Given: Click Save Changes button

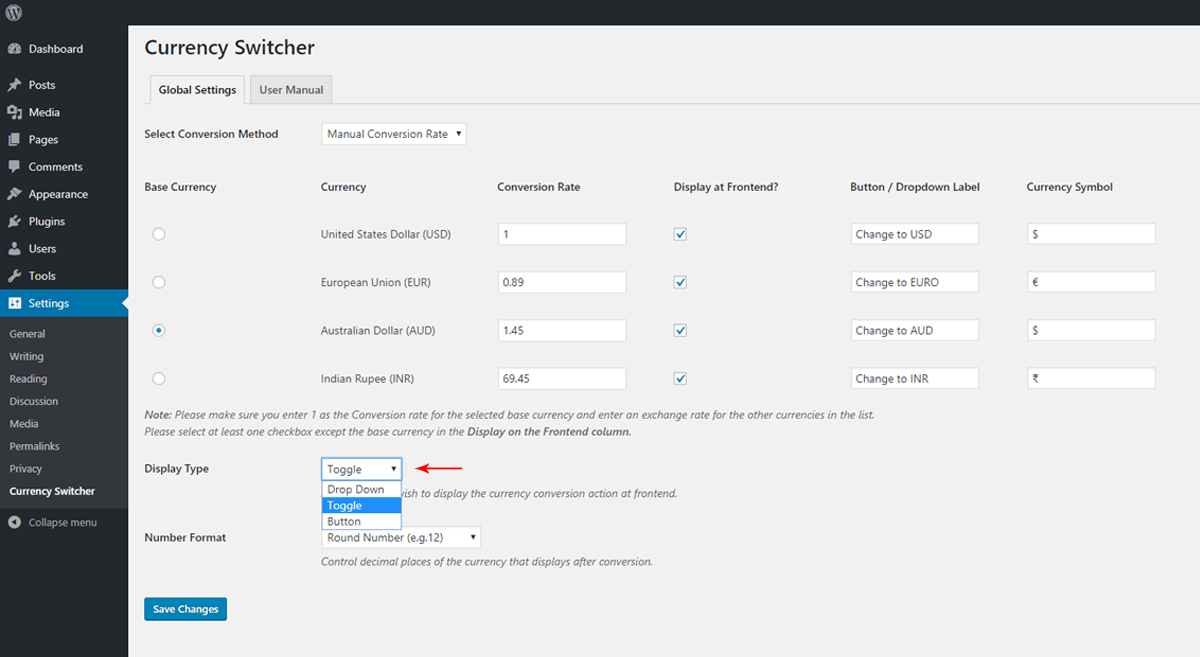Looking at the screenshot, I should click(x=185, y=609).
